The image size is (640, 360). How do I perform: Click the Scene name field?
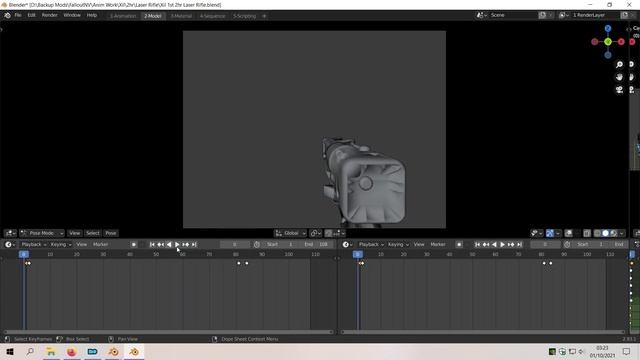coord(513,15)
